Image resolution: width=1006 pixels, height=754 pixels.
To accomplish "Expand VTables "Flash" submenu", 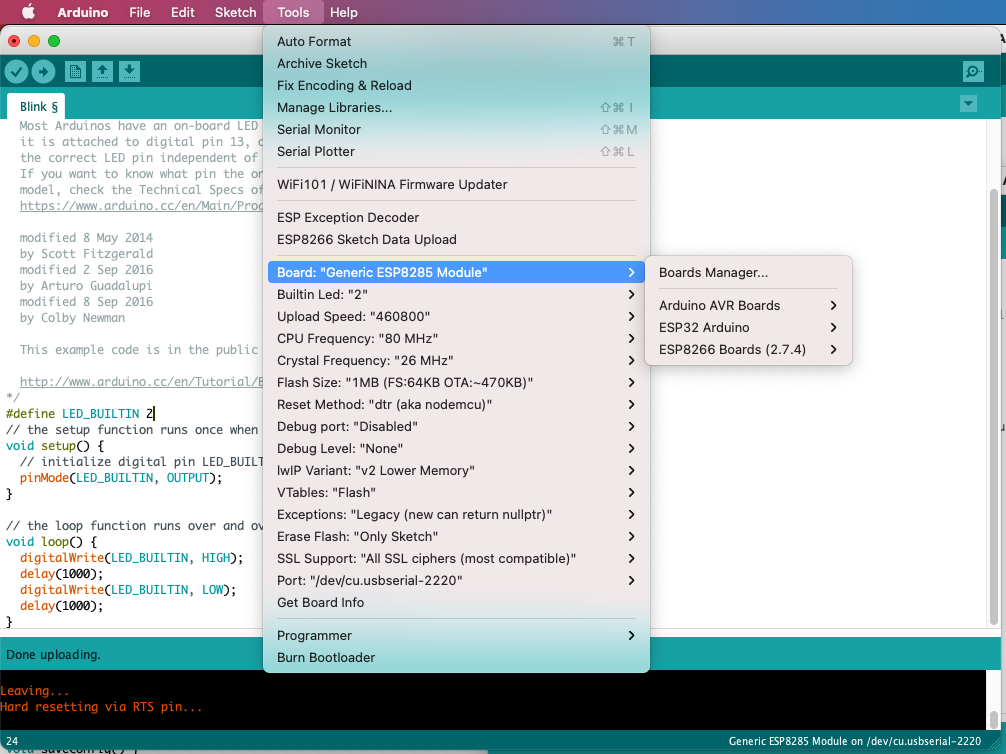I will click(x=456, y=493).
